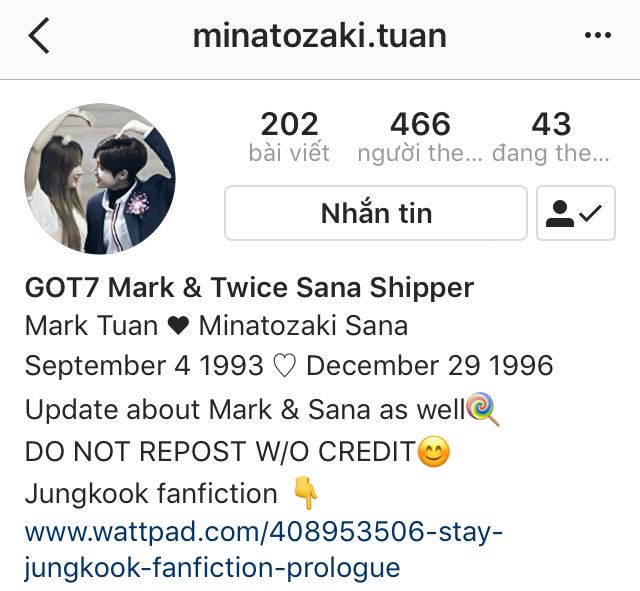Tap the pointing-down hand emoji
This screenshot has width=640, height=591.
click(x=306, y=493)
